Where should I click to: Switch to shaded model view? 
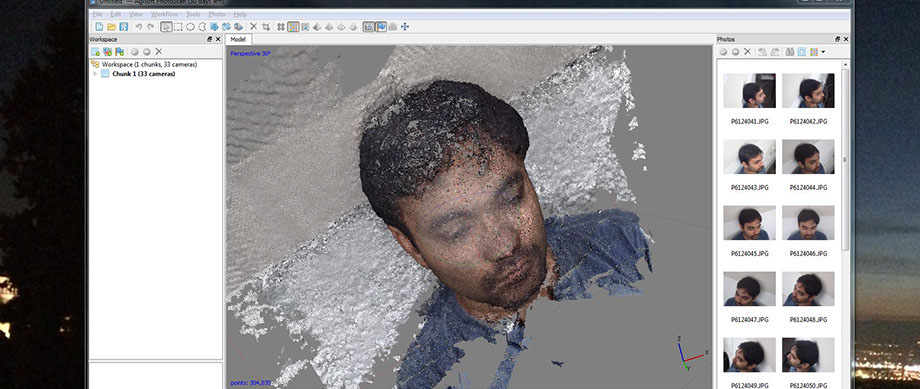[x=317, y=26]
